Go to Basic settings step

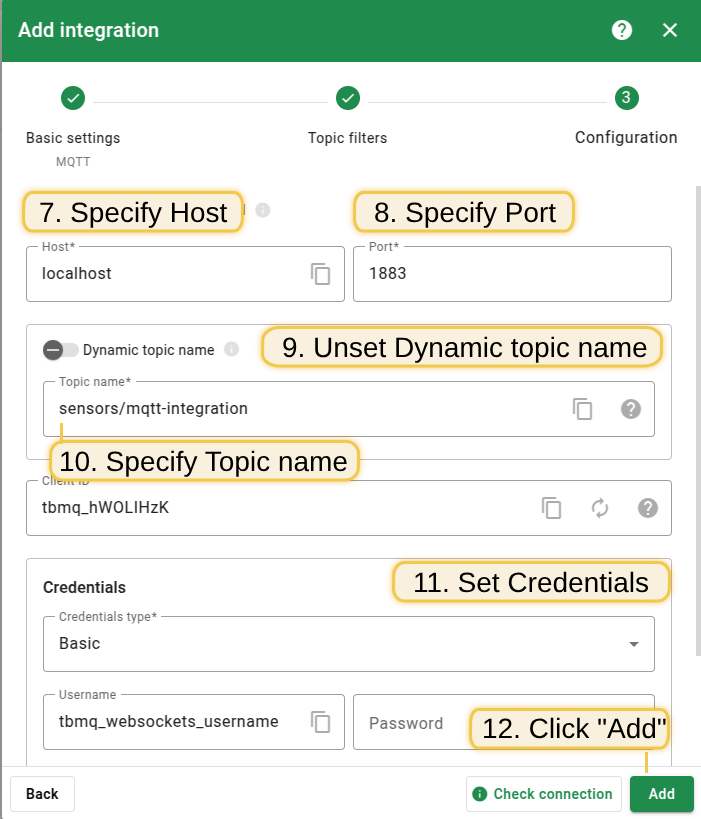(73, 98)
